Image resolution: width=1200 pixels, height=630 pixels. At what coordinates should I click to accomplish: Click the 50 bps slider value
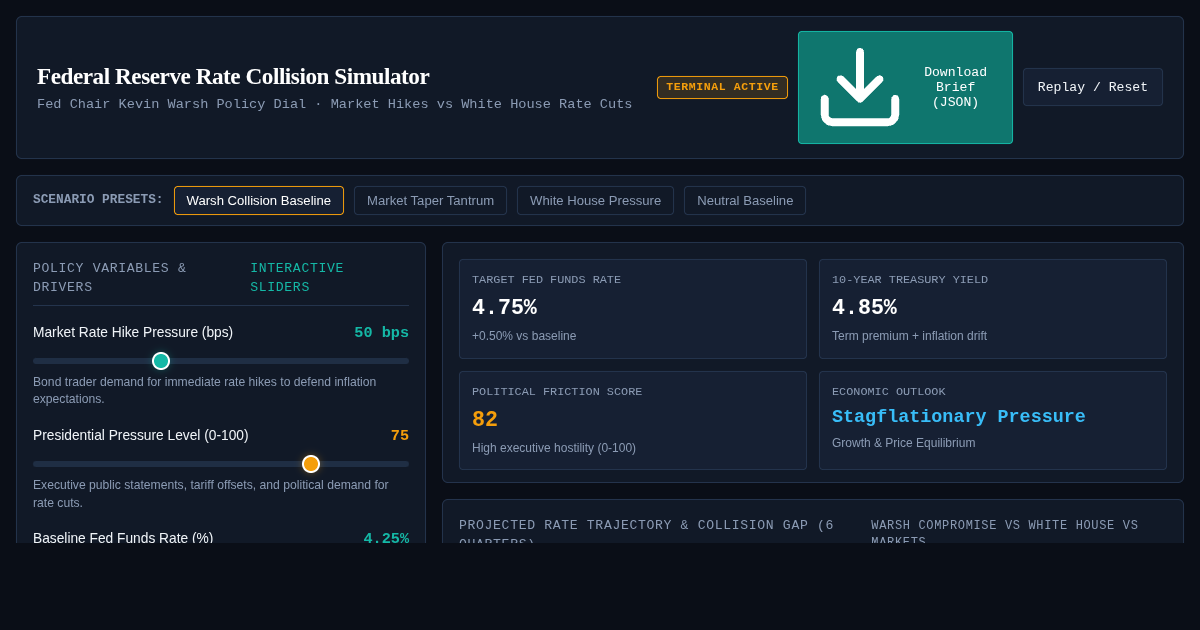(x=381, y=333)
